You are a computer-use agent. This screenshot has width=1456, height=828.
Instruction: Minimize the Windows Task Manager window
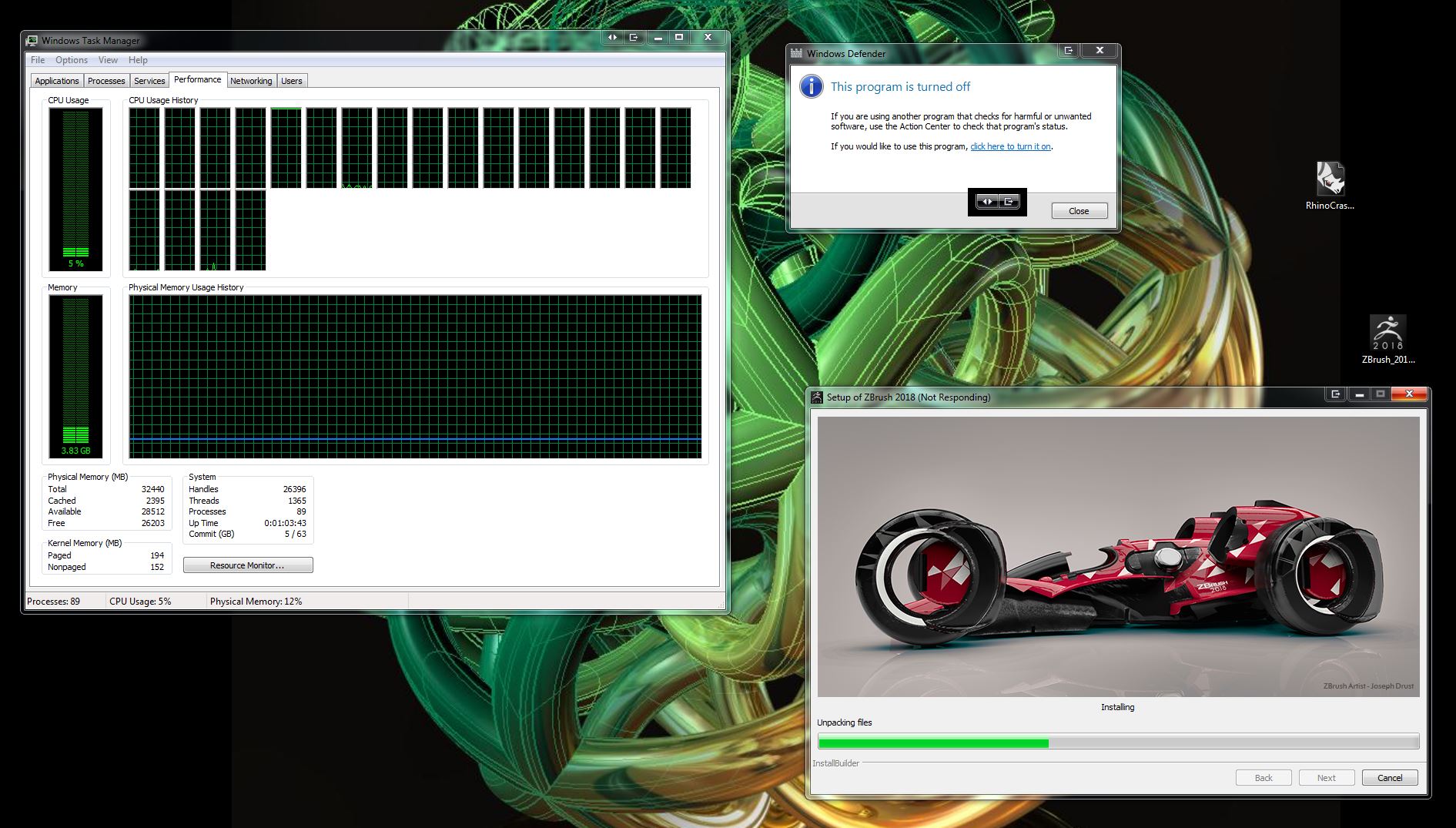click(658, 37)
